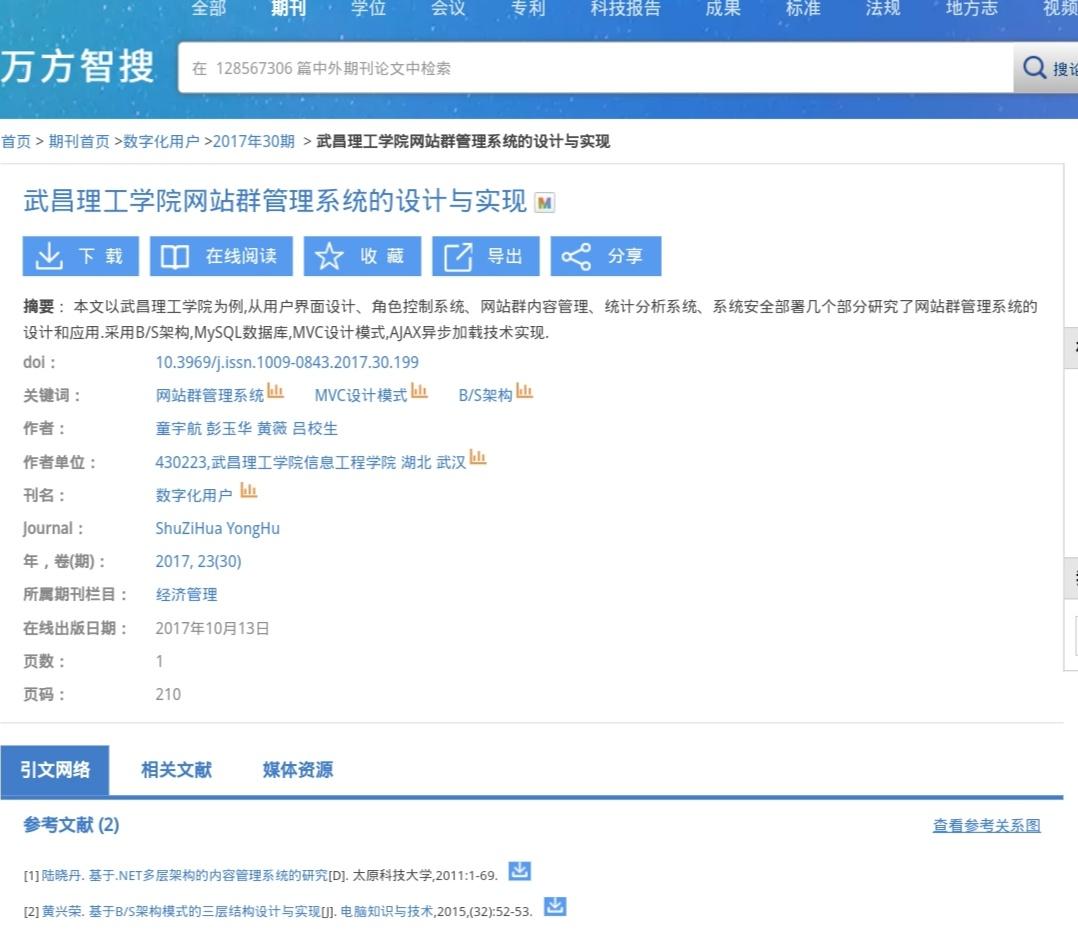
Task: Click chart icon next to 网站群管理系统 keyword
Action: click(x=276, y=392)
